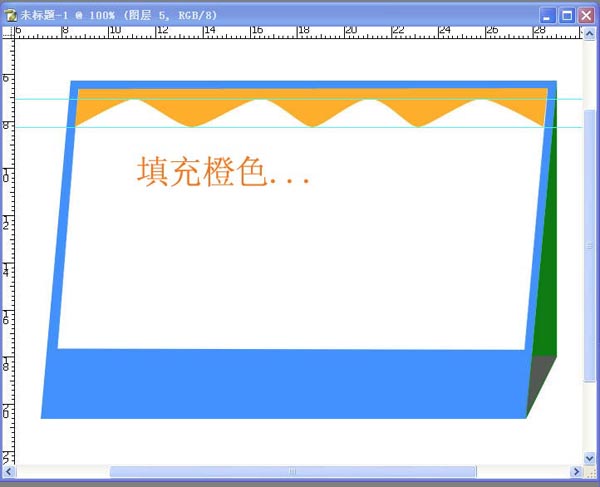Click the horizontal ruler at top
This screenshot has height=487, width=600.
point(300,32)
